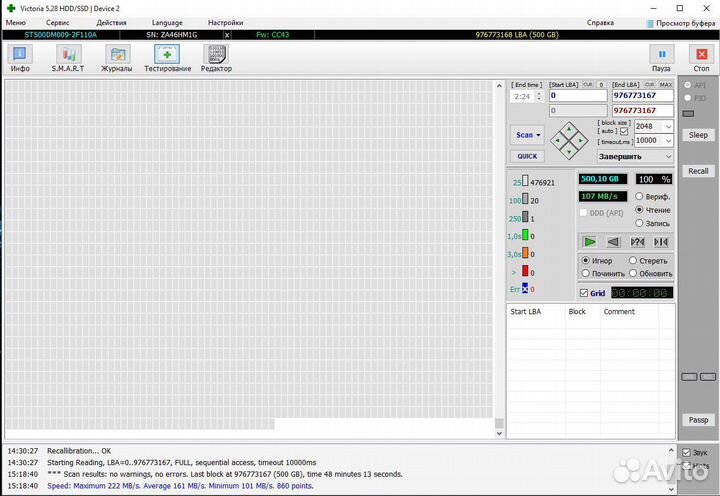The height and width of the screenshot is (496, 720).
Task: Open the Журналы logs icon
Action: coord(117,58)
